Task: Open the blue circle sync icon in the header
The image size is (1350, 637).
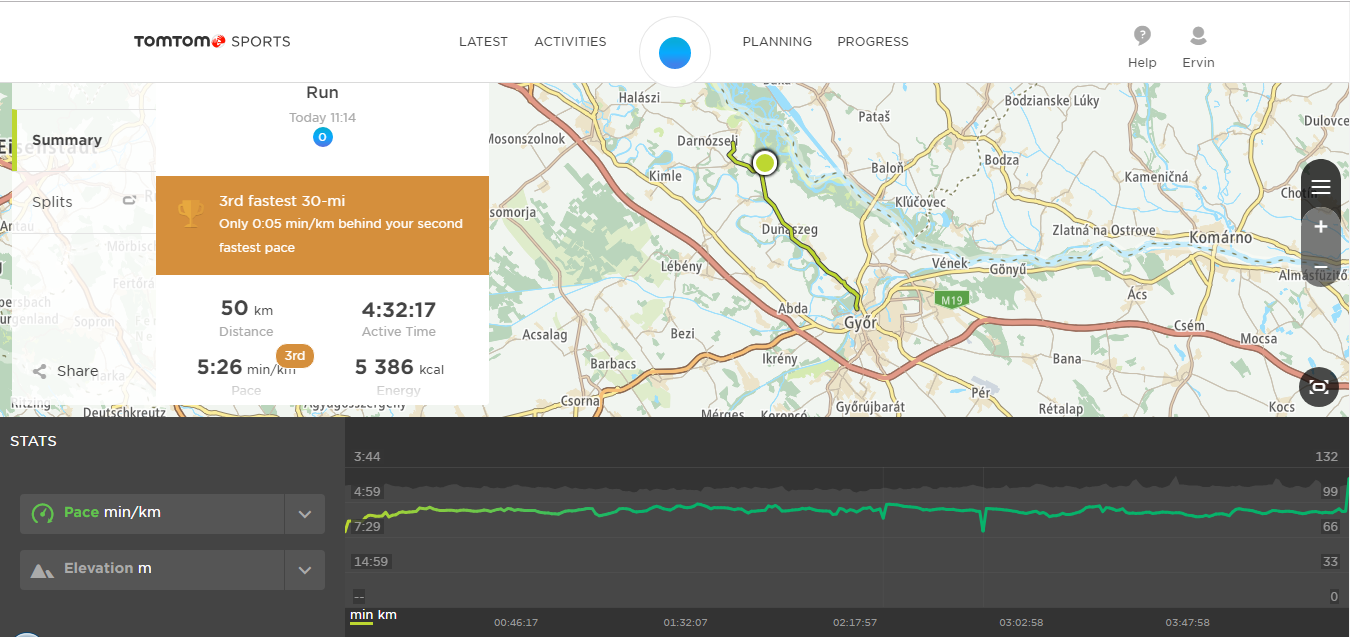Action: click(675, 53)
